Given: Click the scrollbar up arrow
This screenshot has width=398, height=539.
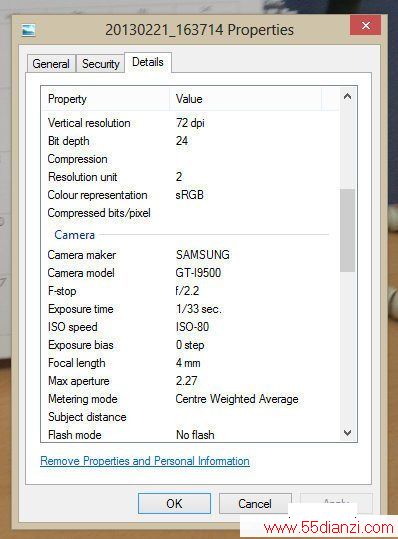Looking at the screenshot, I should [x=347, y=97].
